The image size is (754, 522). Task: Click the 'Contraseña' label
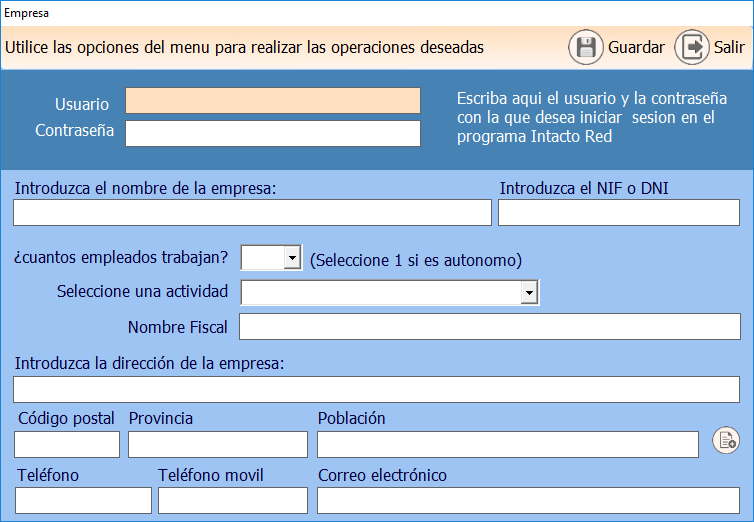tap(75, 130)
